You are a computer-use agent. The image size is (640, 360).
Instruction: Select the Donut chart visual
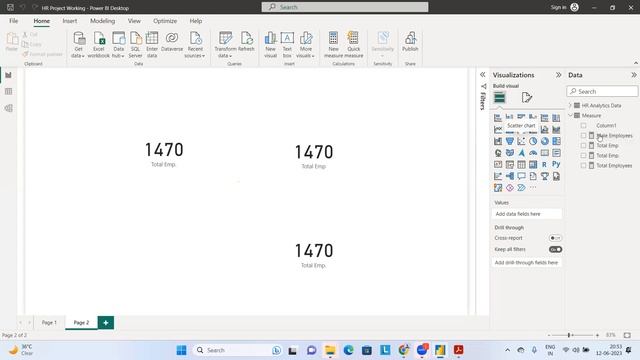click(544, 141)
